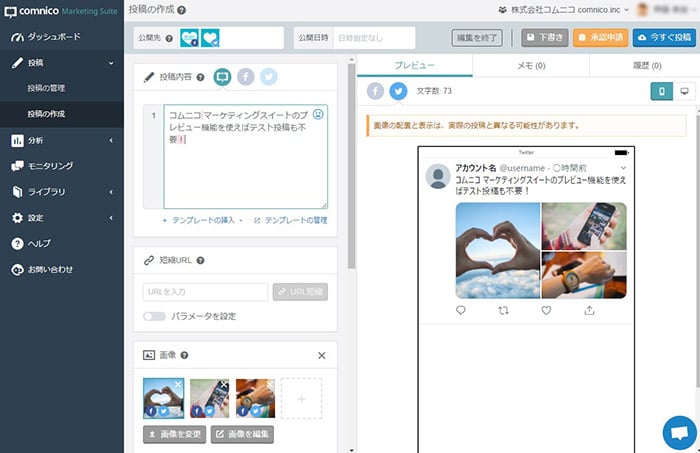Click the user profile avatar

642,9
